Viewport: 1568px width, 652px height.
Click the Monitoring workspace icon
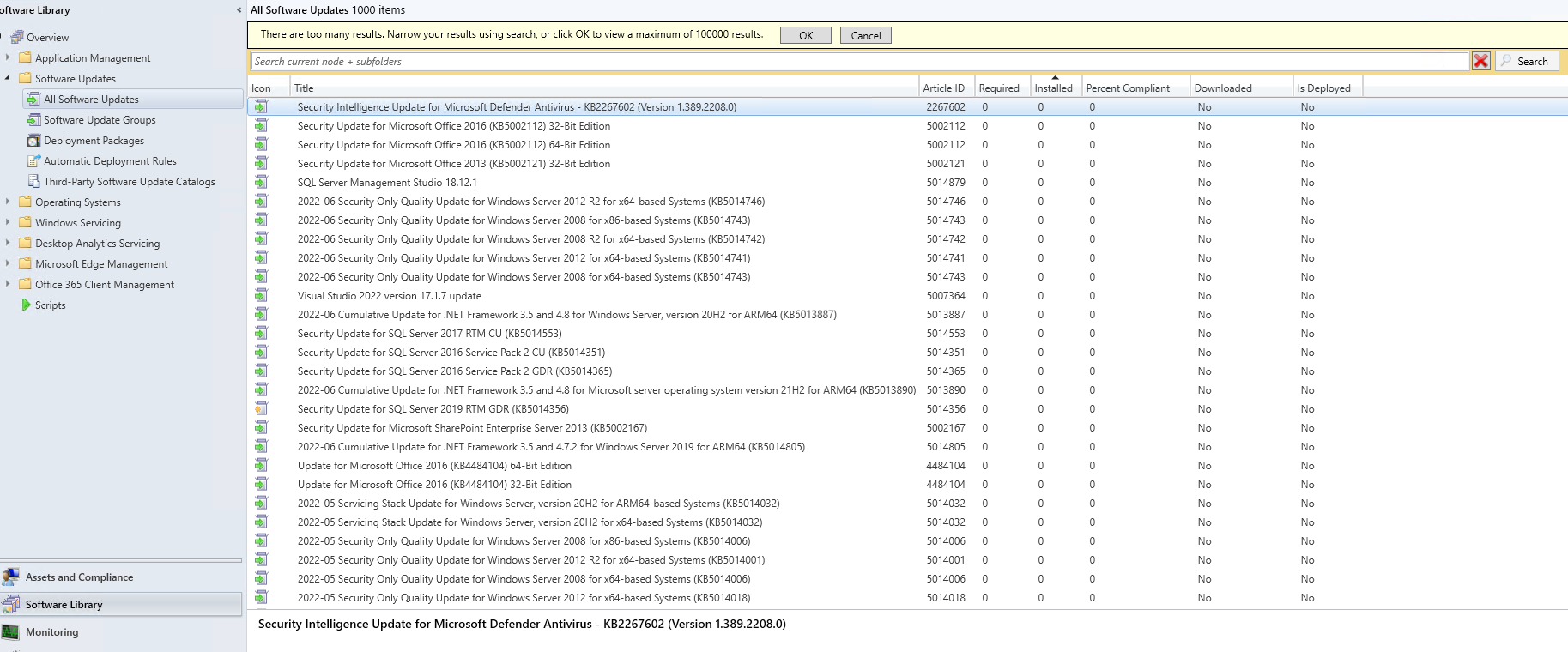click(x=11, y=632)
